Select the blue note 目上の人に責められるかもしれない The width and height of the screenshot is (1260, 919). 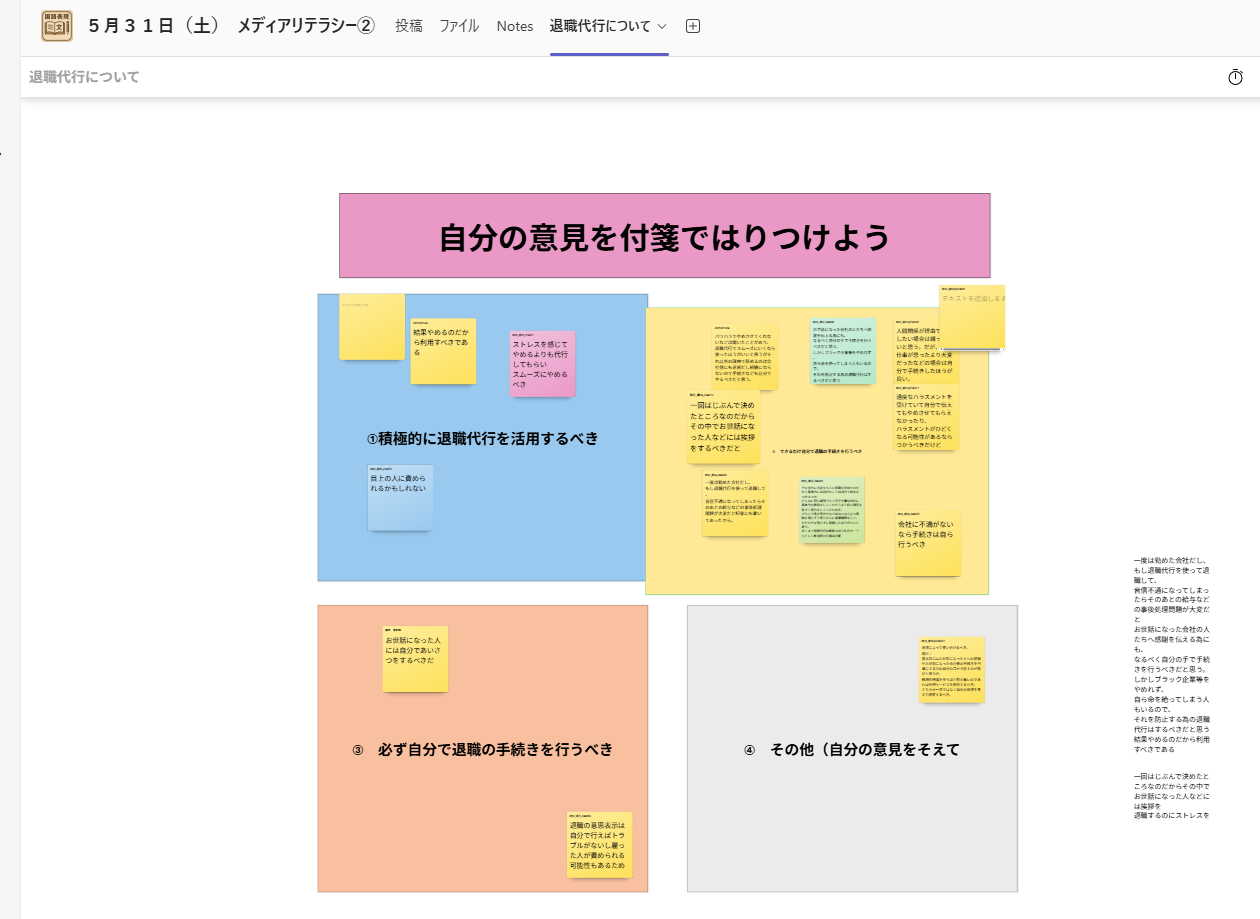(x=400, y=497)
